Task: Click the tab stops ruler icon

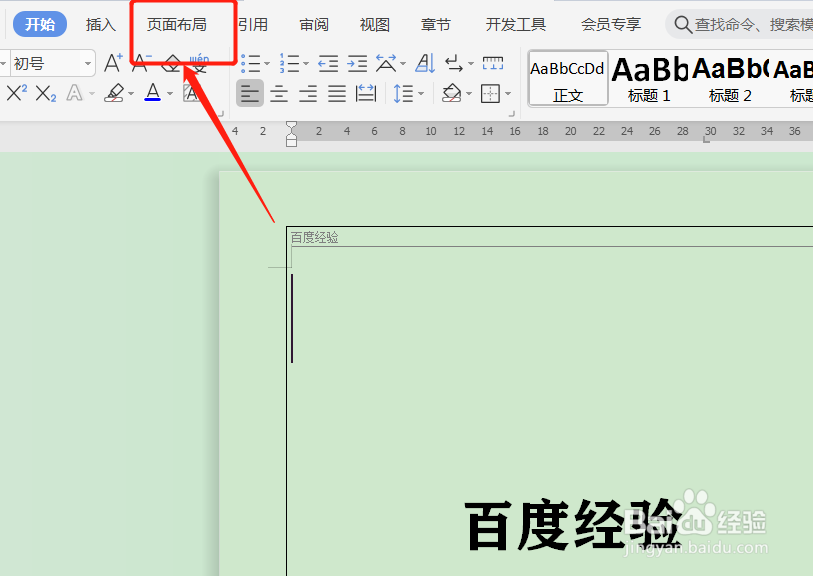Action: click(493, 64)
